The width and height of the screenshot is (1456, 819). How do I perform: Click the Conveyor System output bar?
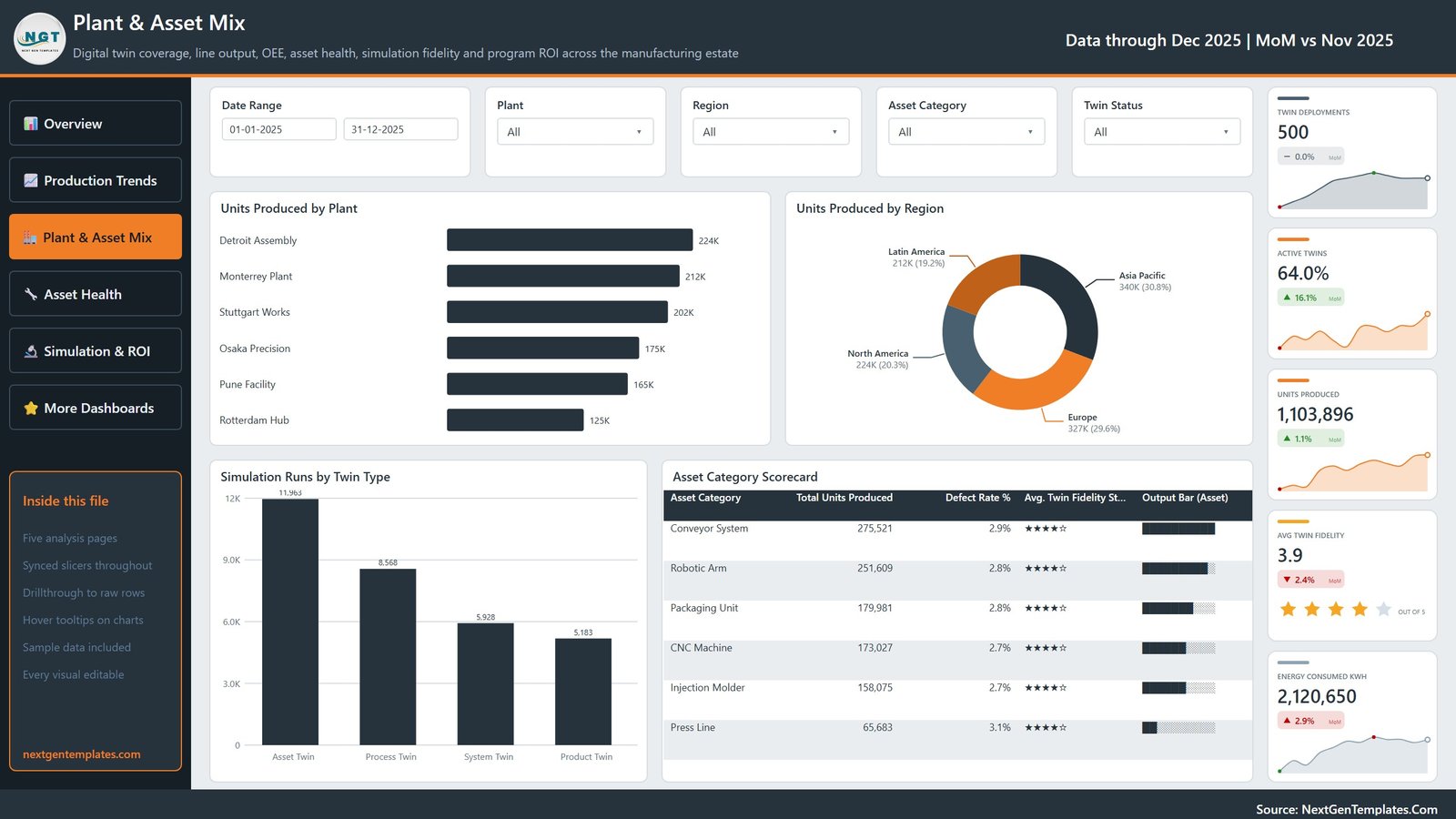(1178, 529)
